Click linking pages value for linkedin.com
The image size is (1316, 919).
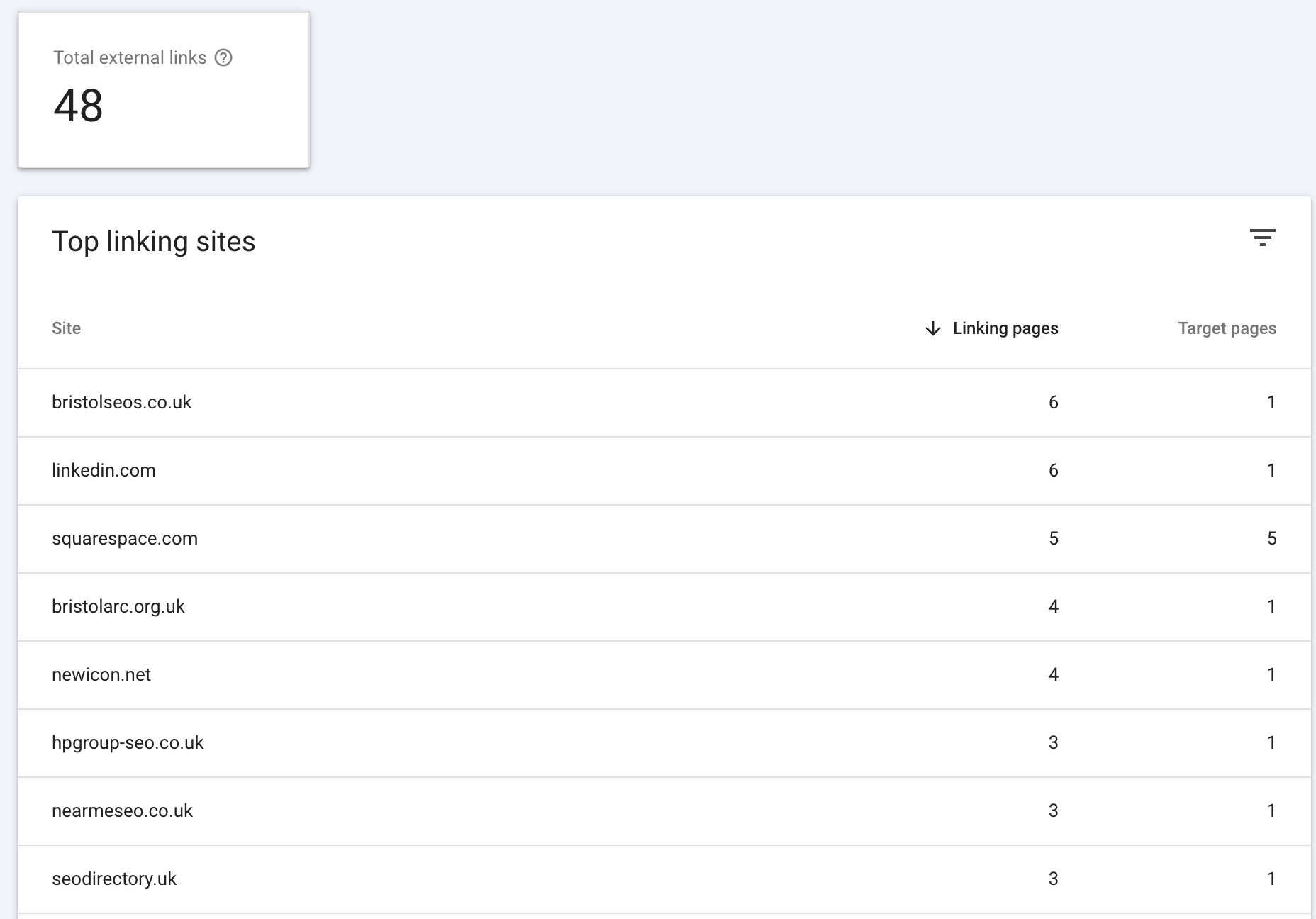tap(1053, 471)
